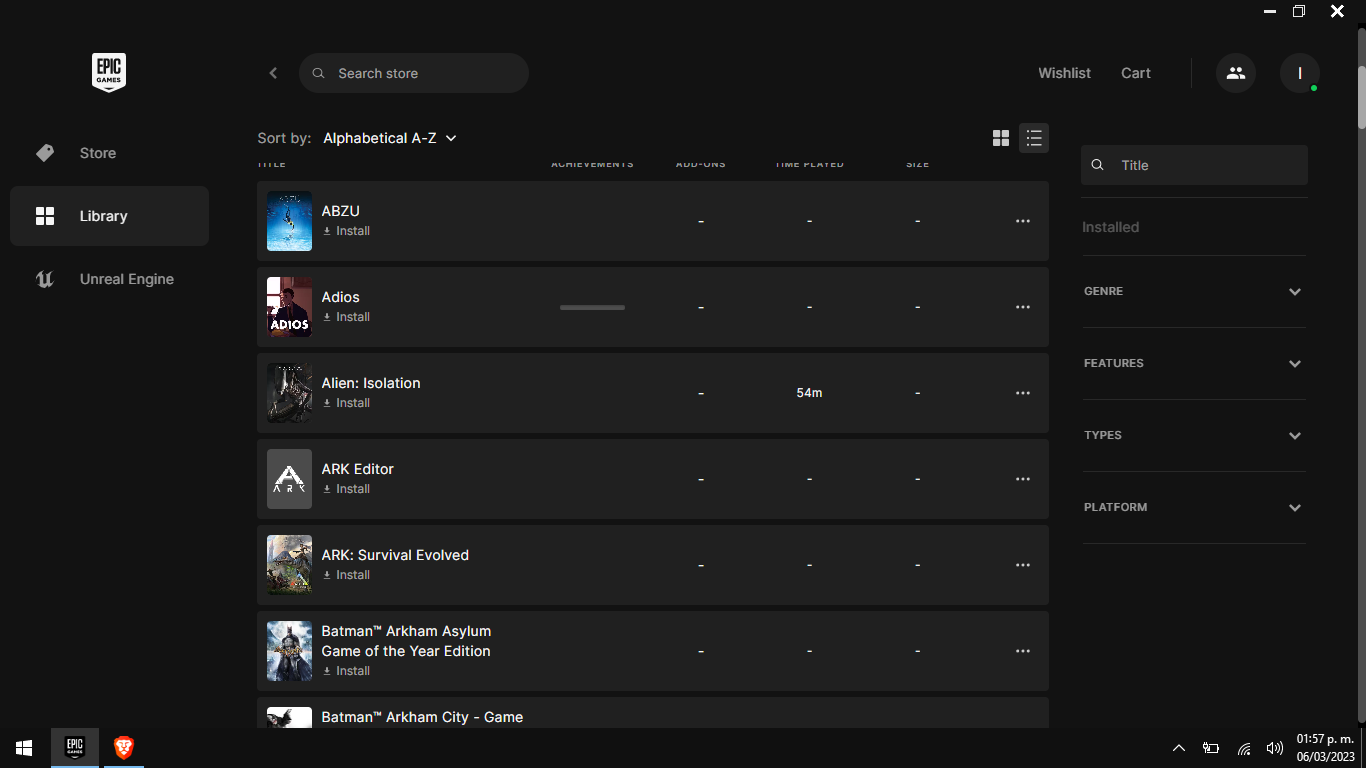The width and height of the screenshot is (1366, 768).
Task: Open the Library section
Action: pyautogui.click(x=109, y=216)
